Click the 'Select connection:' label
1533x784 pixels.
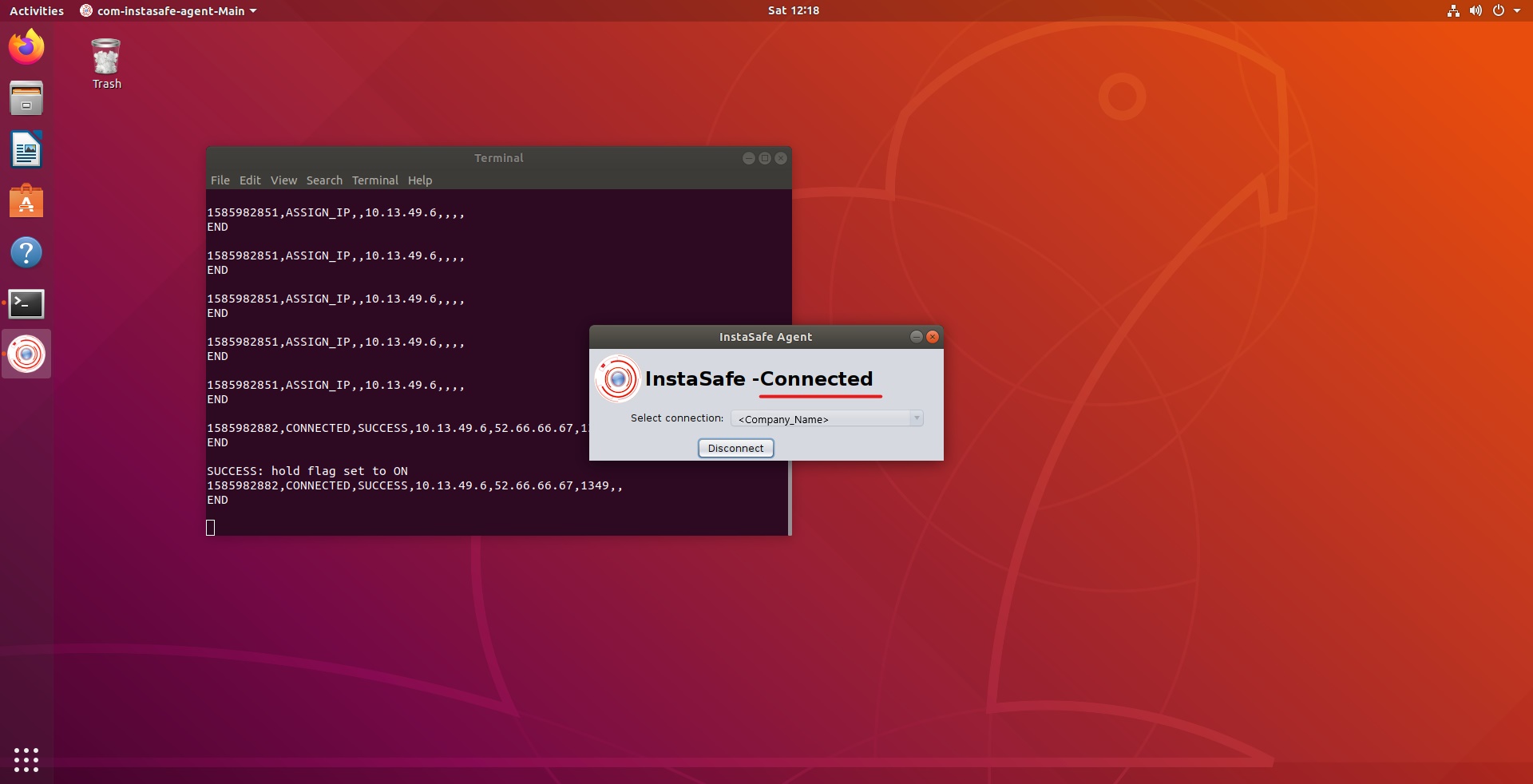click(x=677, y=418)
